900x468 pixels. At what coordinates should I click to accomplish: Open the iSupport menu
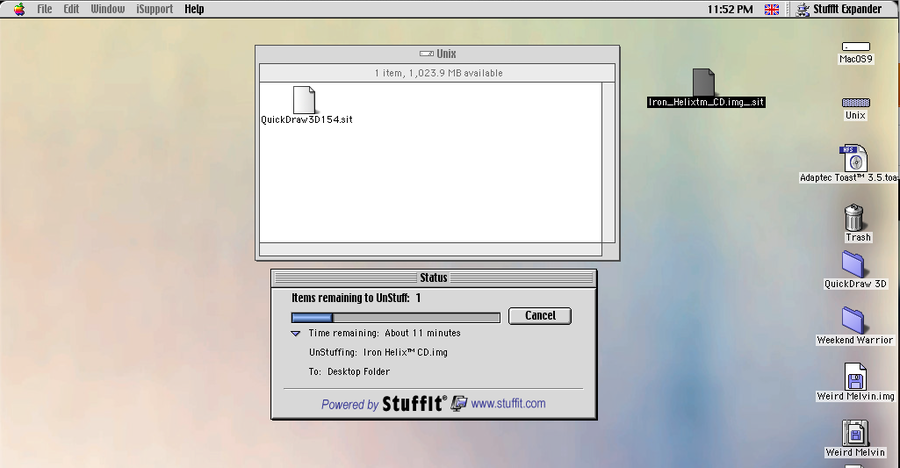154,9
